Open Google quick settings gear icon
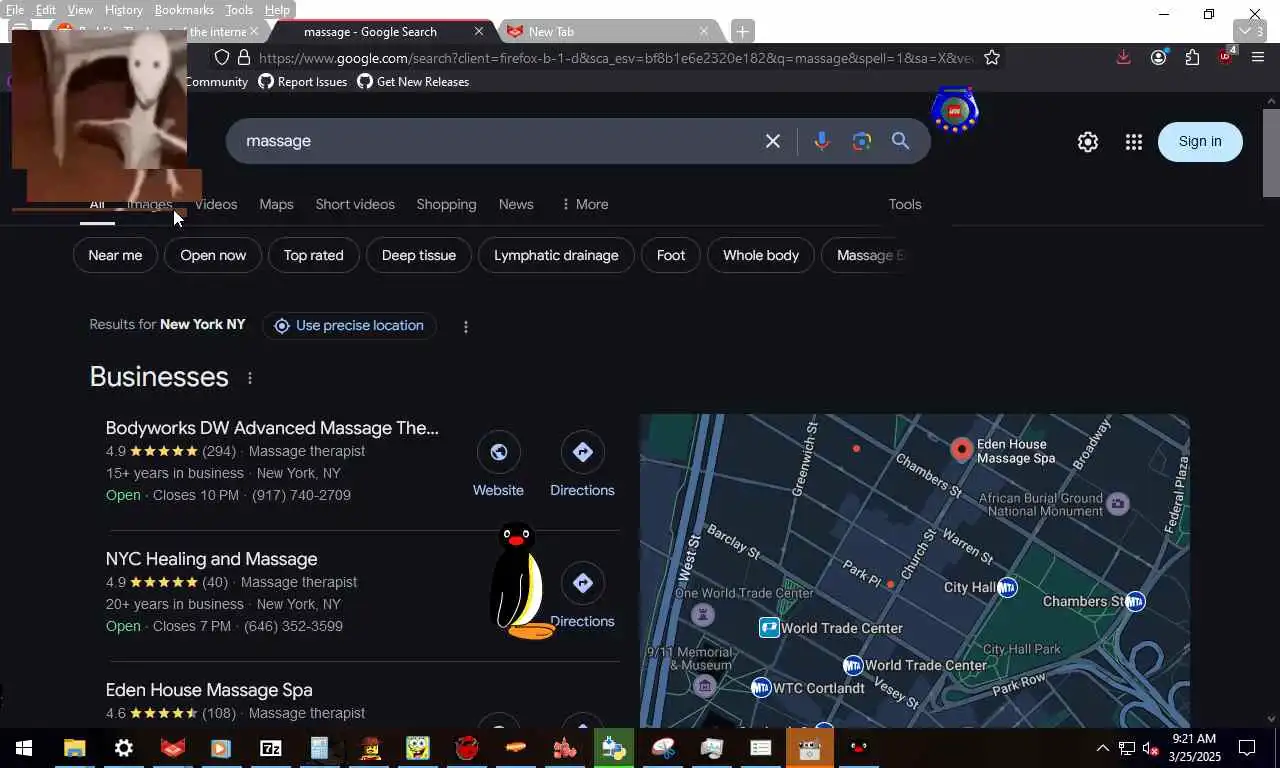Screen dimensions: 1280x768 tap(1088, 142)
